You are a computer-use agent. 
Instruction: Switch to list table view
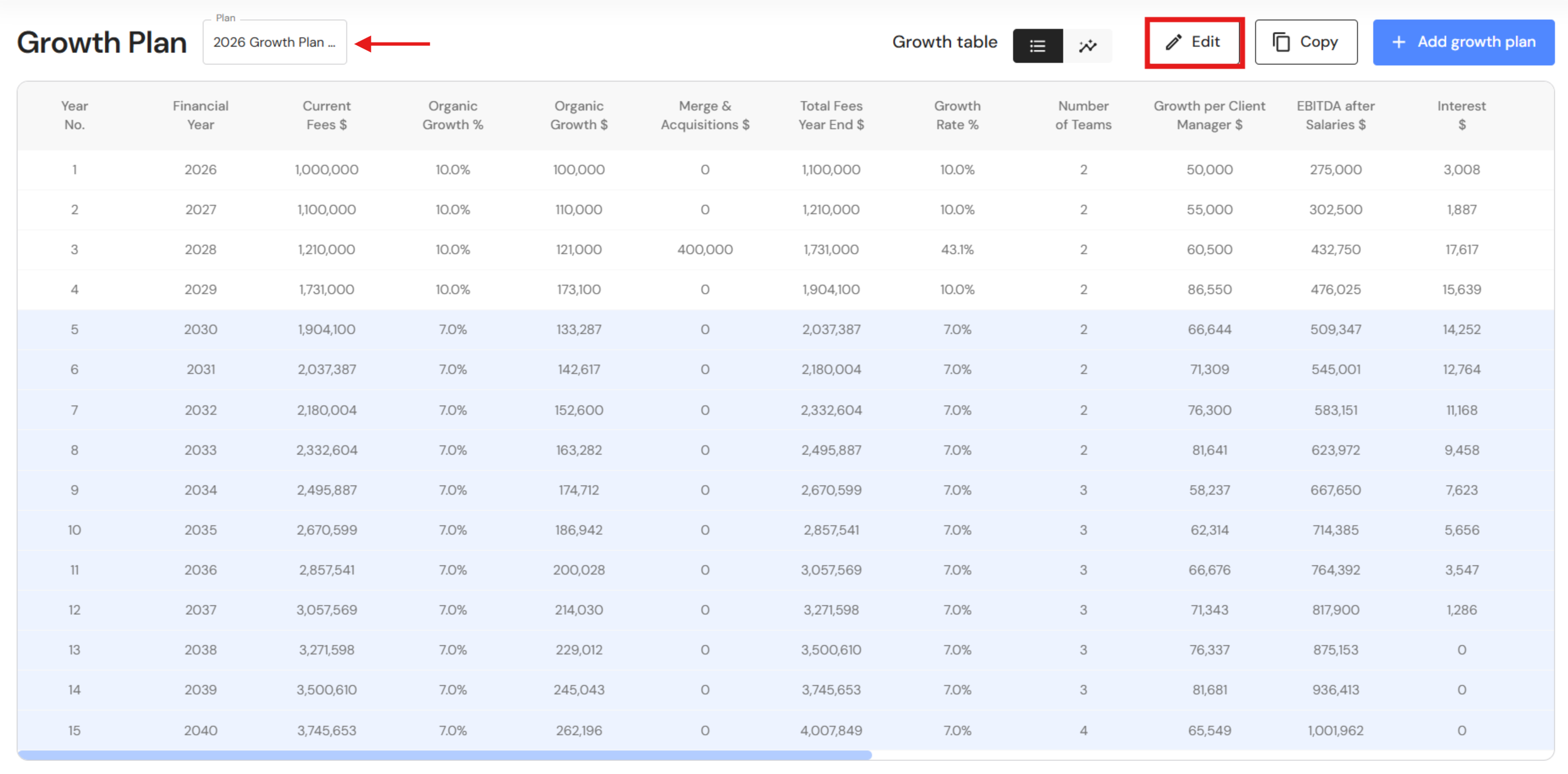coord(1037,46)
